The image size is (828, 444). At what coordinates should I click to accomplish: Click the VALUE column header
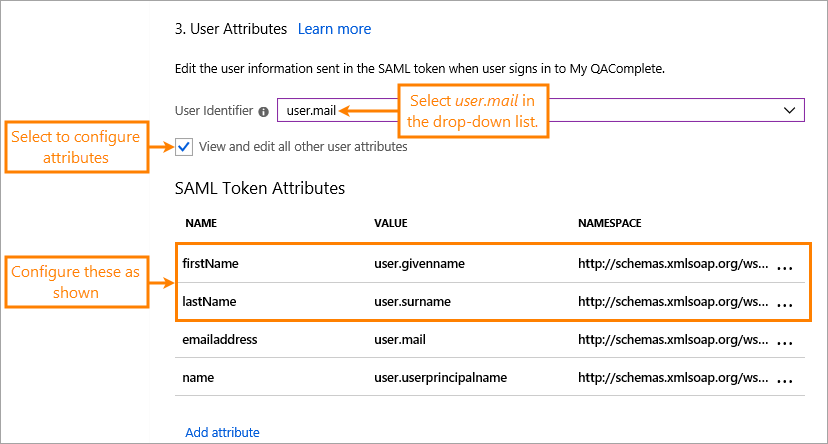pos(390,222)
